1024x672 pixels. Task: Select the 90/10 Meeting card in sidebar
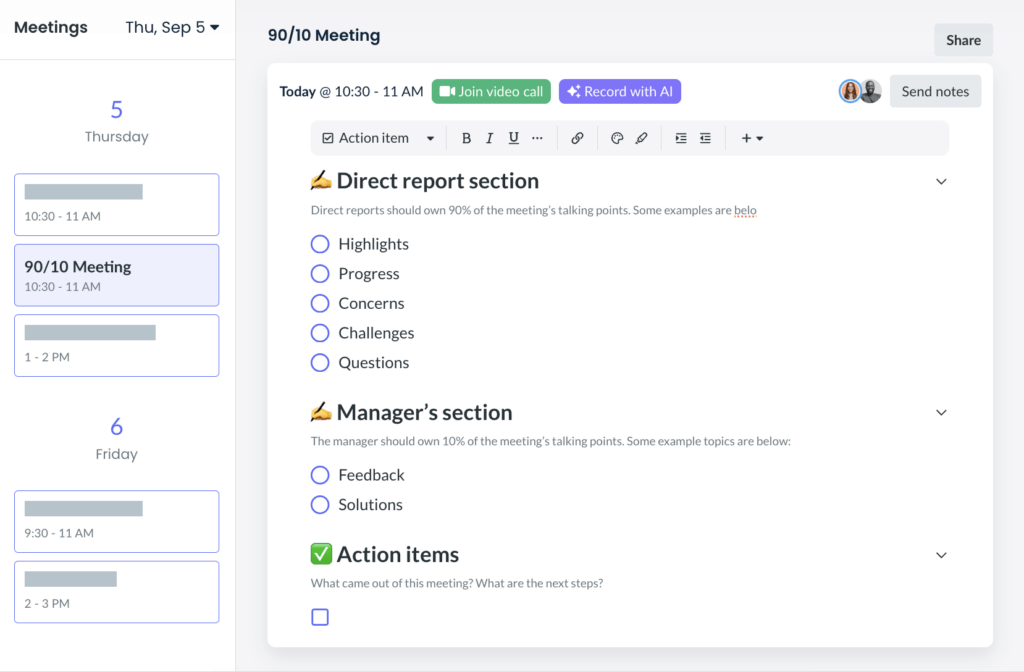(117, 275)
